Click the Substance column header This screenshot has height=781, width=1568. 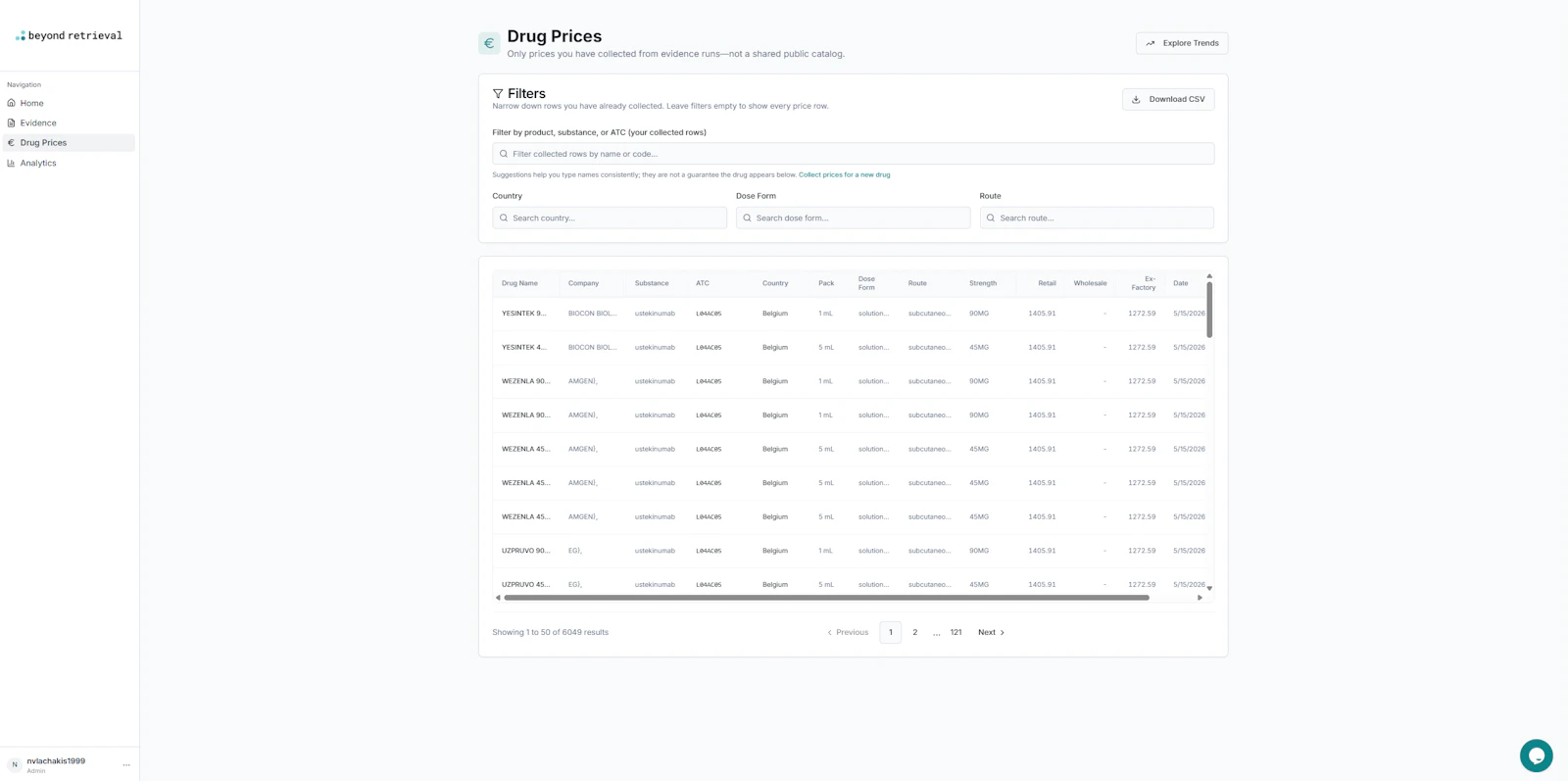pos(652,283)
